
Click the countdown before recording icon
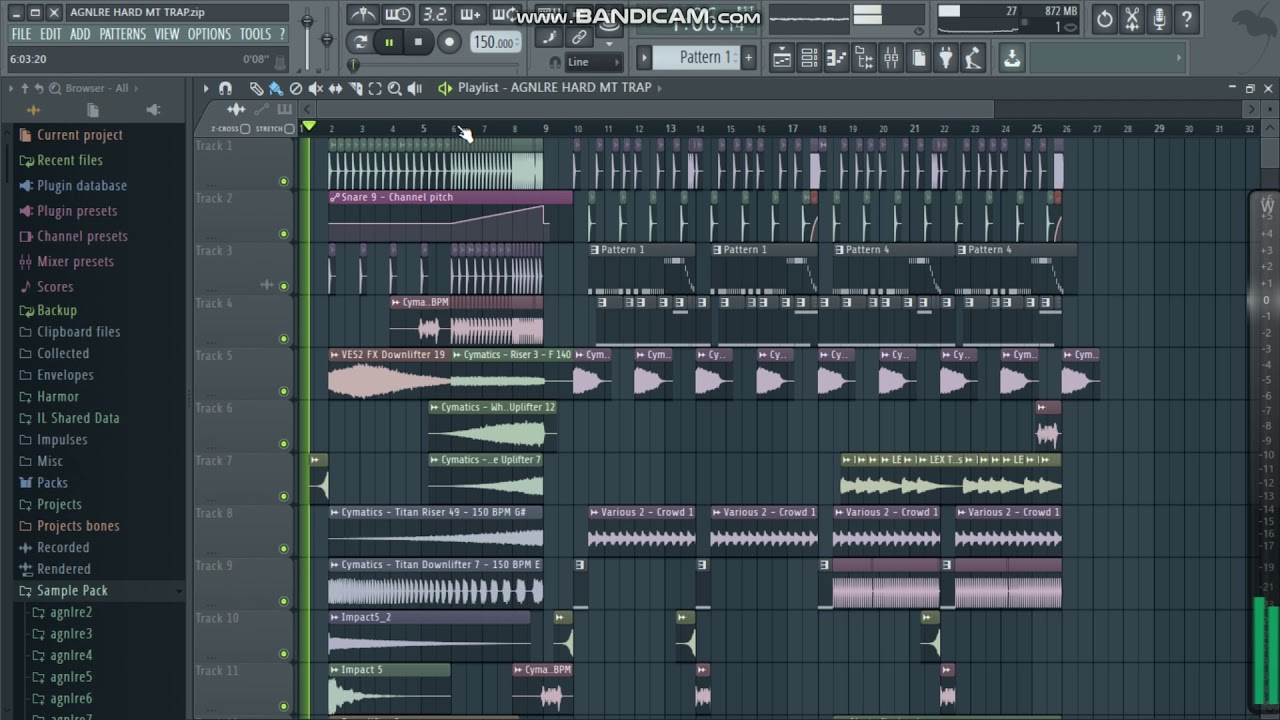click(x=434, y=14)
